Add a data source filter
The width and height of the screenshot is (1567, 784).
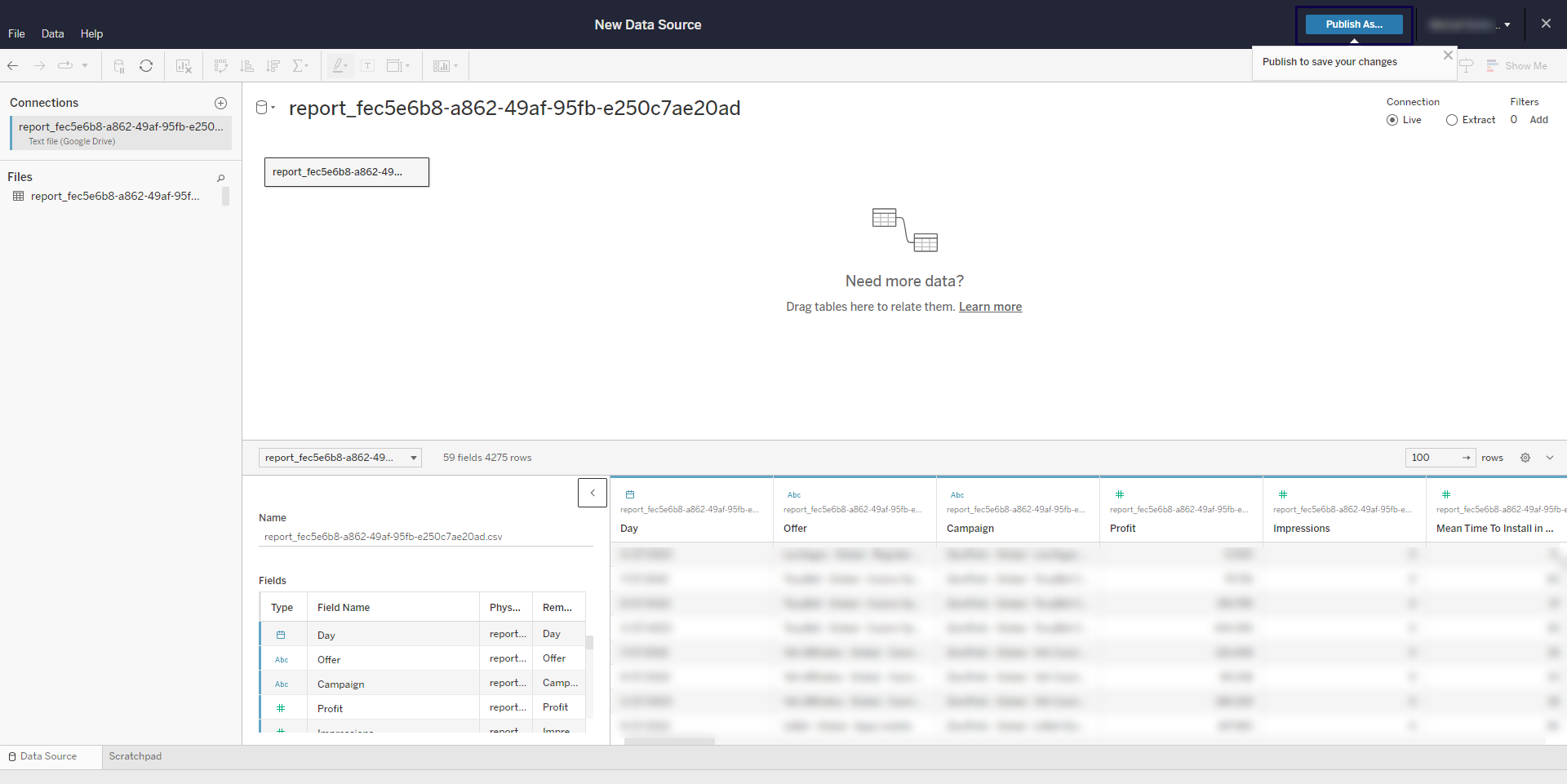[1538, 120]
